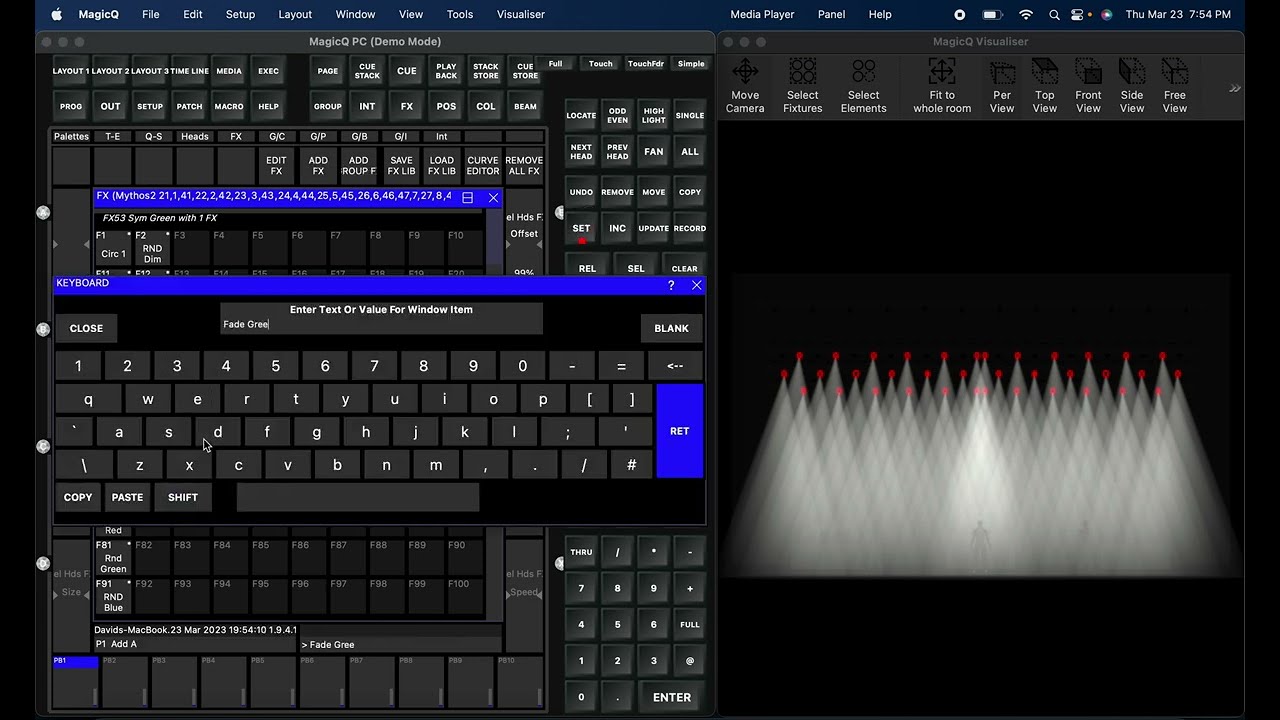This screenshot has height=720, width=1280.
Task: Open the Visualiser menu
Action: pyautogui.click(x=521, y=14)
